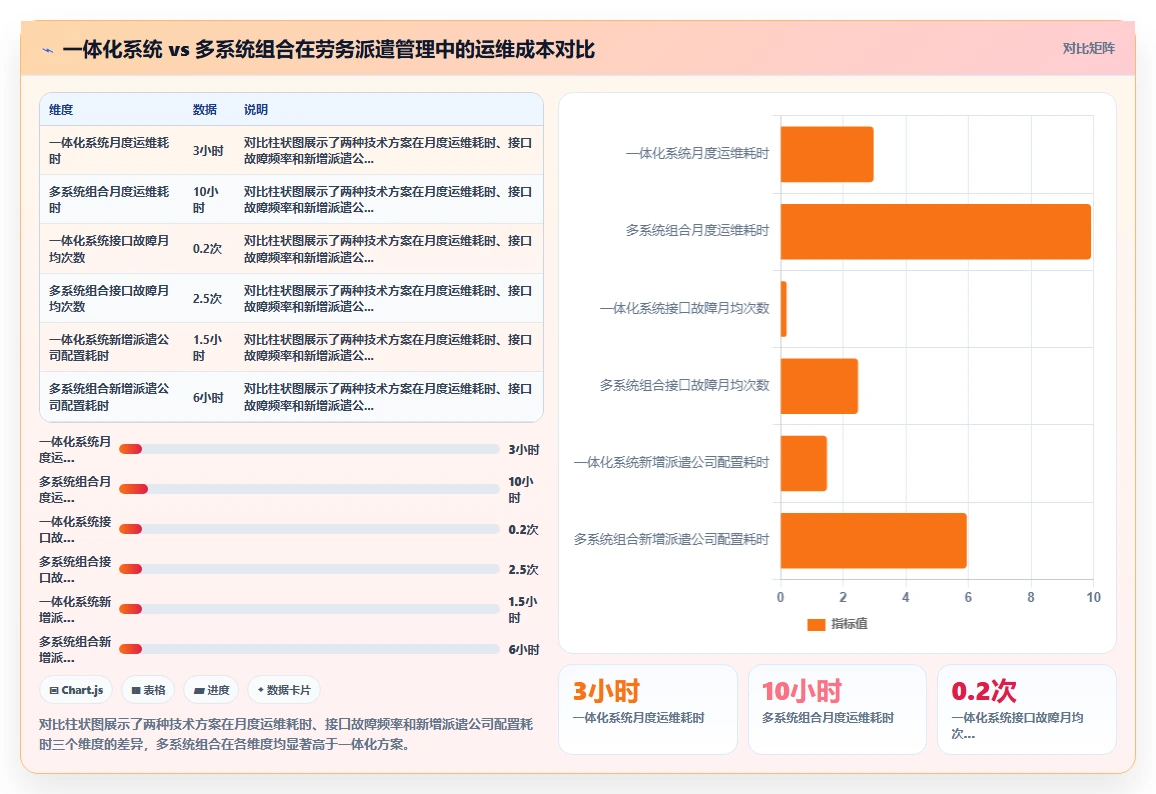The width and height of the screenshot is (1156, 794).
Task: Select the 表格 tag chip
Action: [148, 690]
